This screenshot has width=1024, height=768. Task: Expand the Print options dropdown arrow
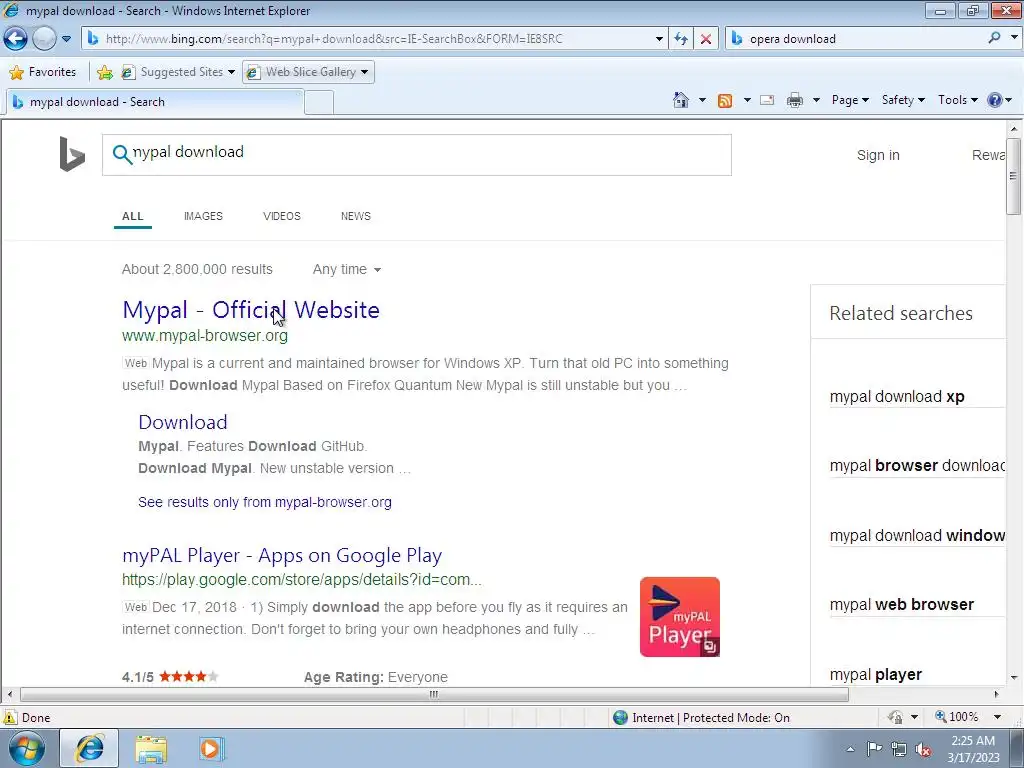click(x=816, y=100)
